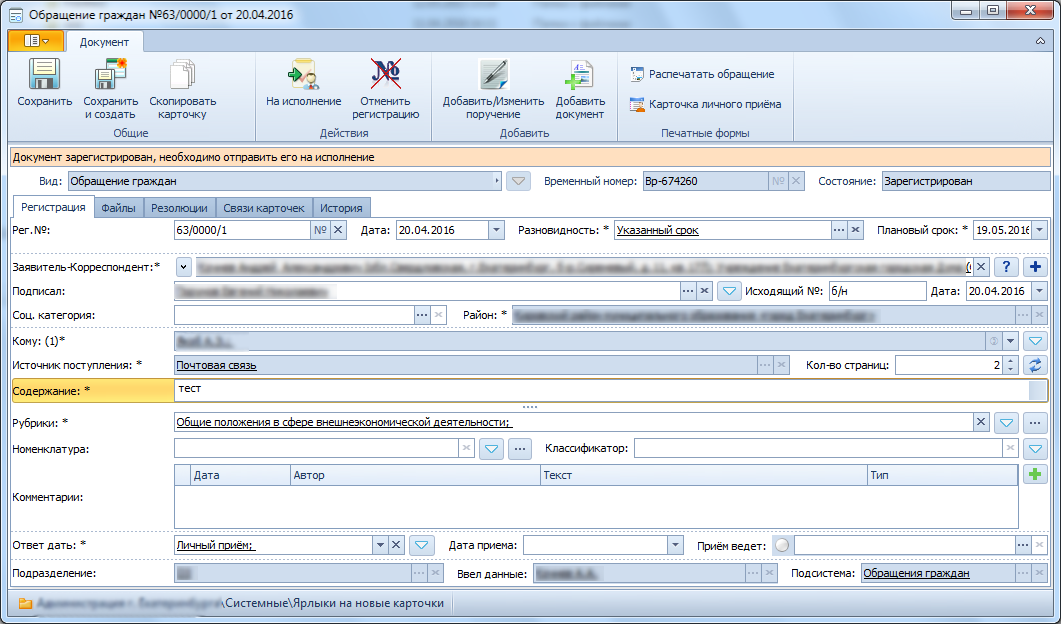Click Добавить документ icon
Image resolution: width=1061 pixels, height=624 pixels.
click(x=579, y=74)
